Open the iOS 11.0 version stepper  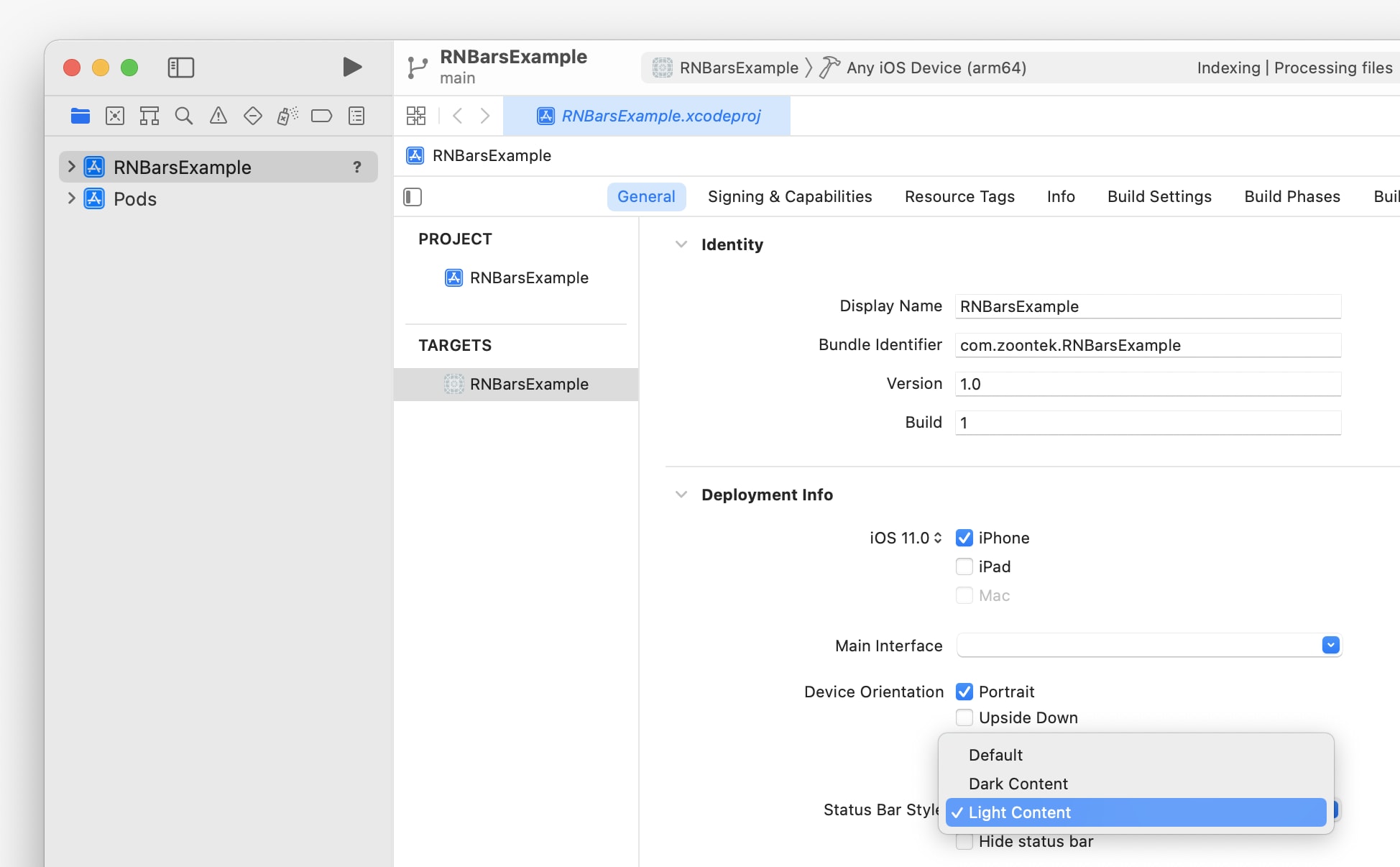pyautogui.click(x=936, y=538)
